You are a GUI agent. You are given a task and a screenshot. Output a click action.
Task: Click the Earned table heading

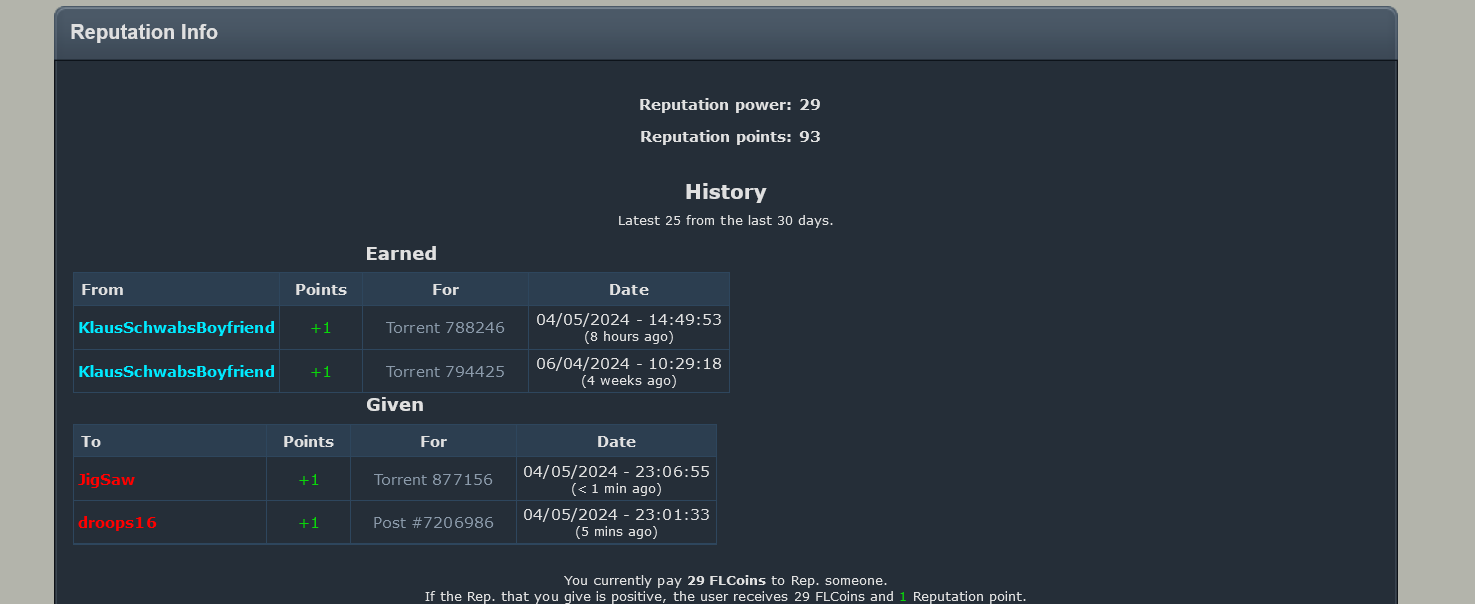(401, 254)
